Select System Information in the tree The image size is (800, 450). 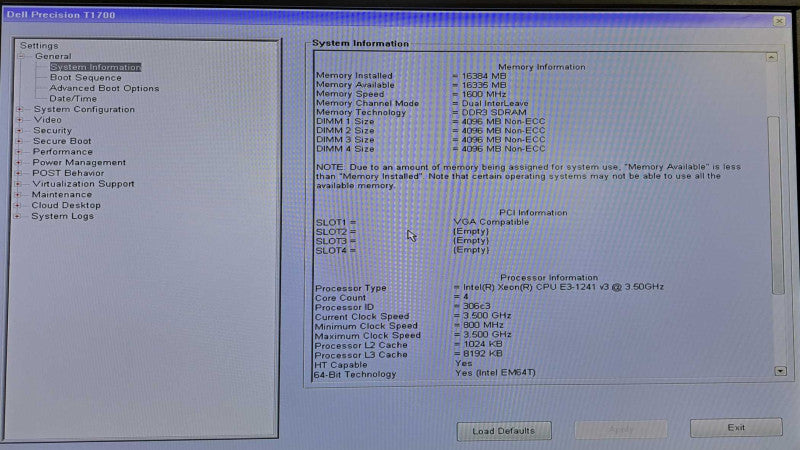coord(95,67)
